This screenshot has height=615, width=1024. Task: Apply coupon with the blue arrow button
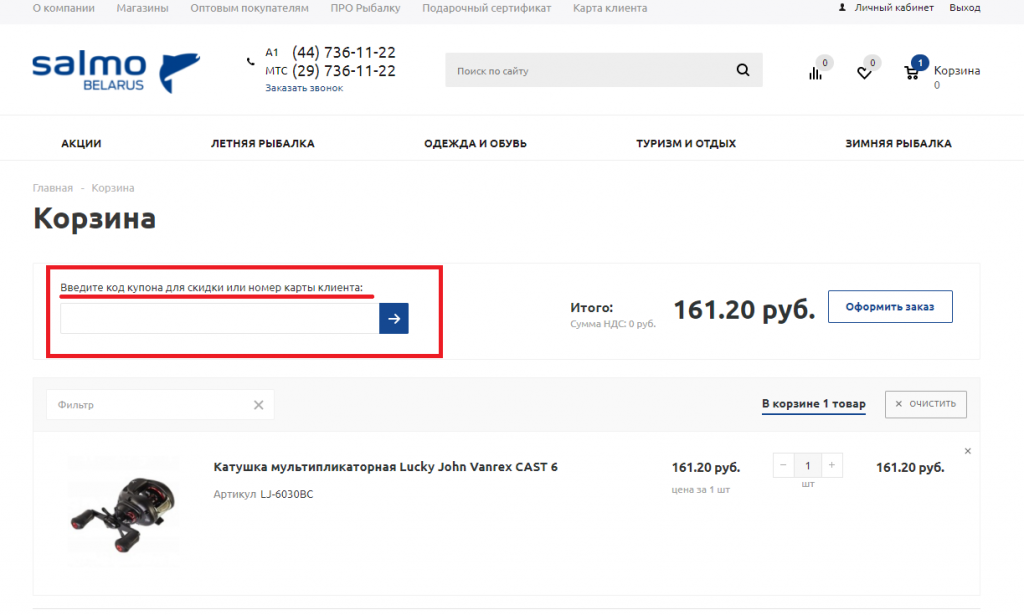point(394,318)
